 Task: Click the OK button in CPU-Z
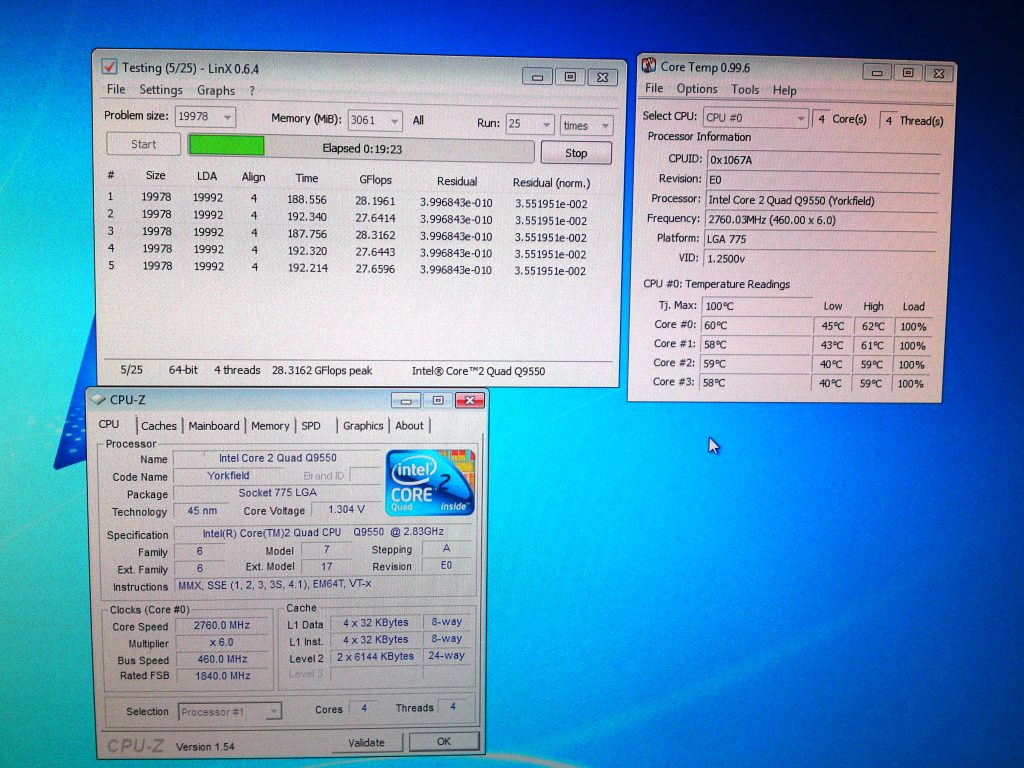click(x=443, y=741)
